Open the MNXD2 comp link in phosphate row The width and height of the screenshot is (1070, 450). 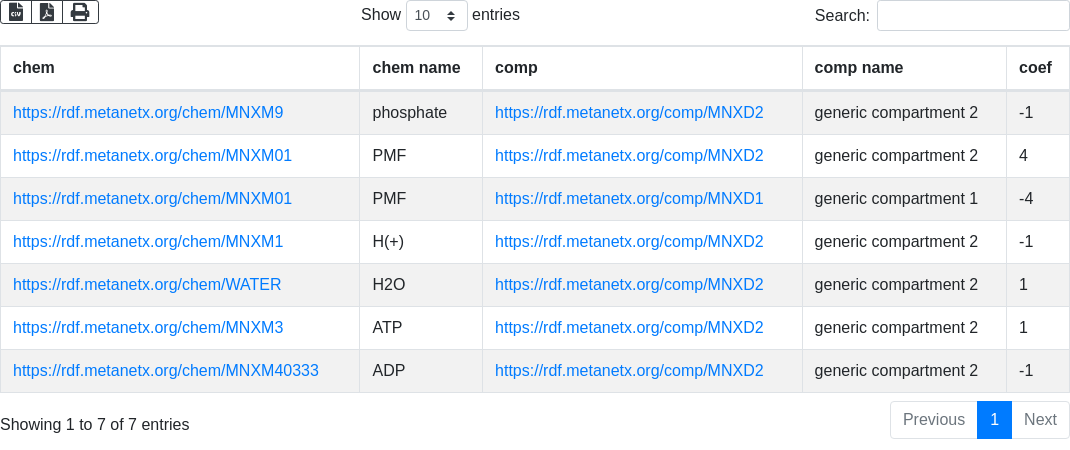(629, 113)
